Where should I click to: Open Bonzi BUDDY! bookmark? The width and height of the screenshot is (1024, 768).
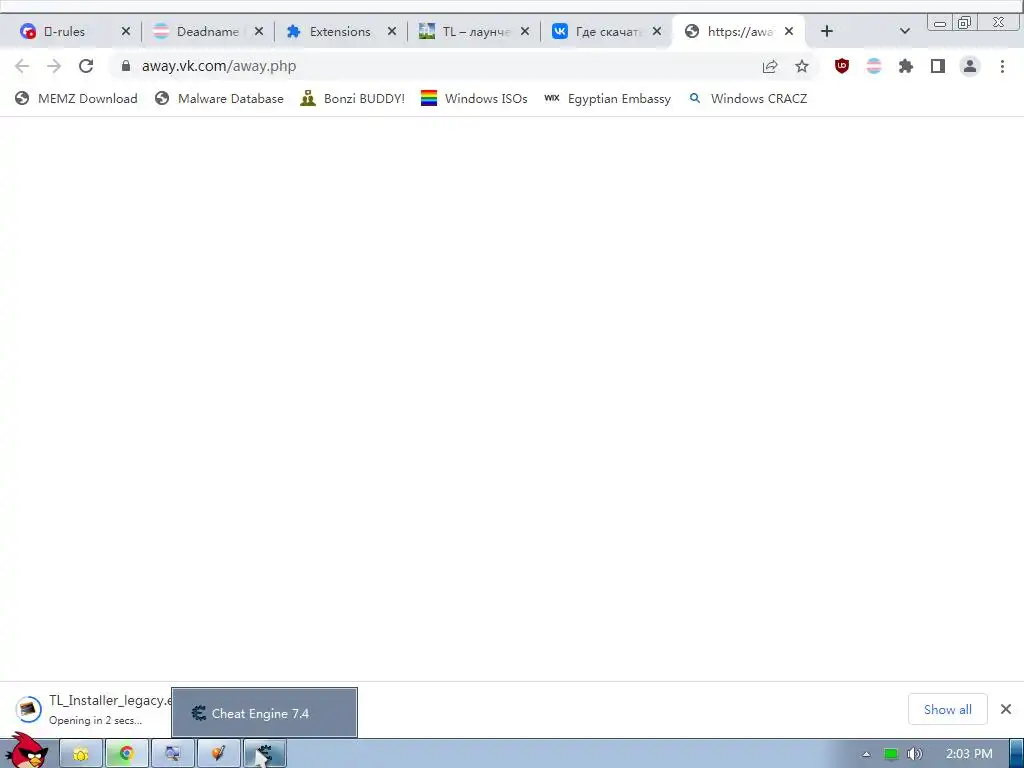point(353,99)
